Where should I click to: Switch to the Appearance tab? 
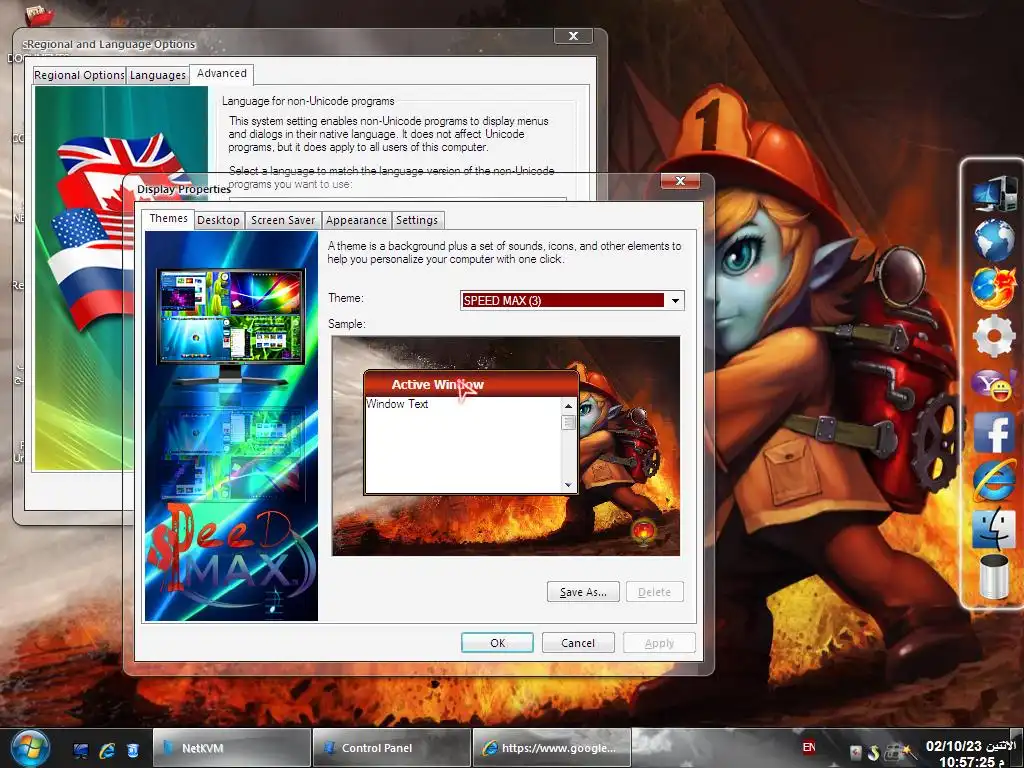(x=356, y=220)
